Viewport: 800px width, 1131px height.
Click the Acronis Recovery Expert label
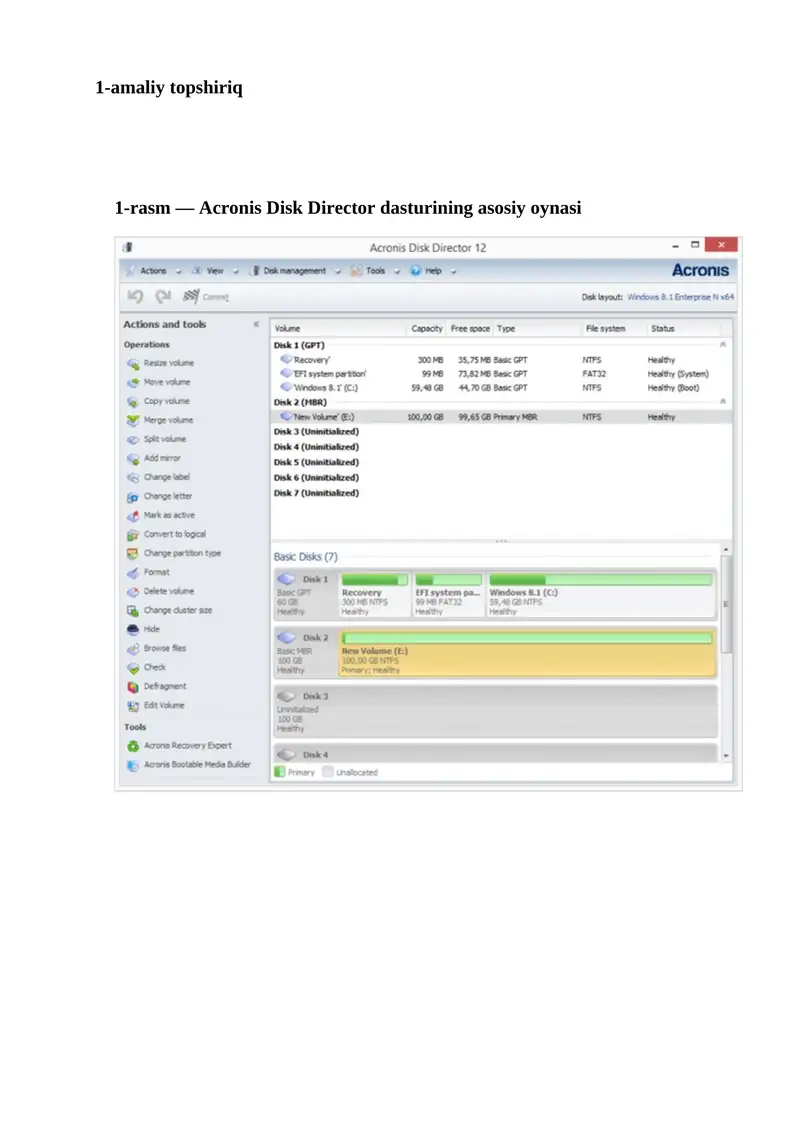click(x=188, y=745)
